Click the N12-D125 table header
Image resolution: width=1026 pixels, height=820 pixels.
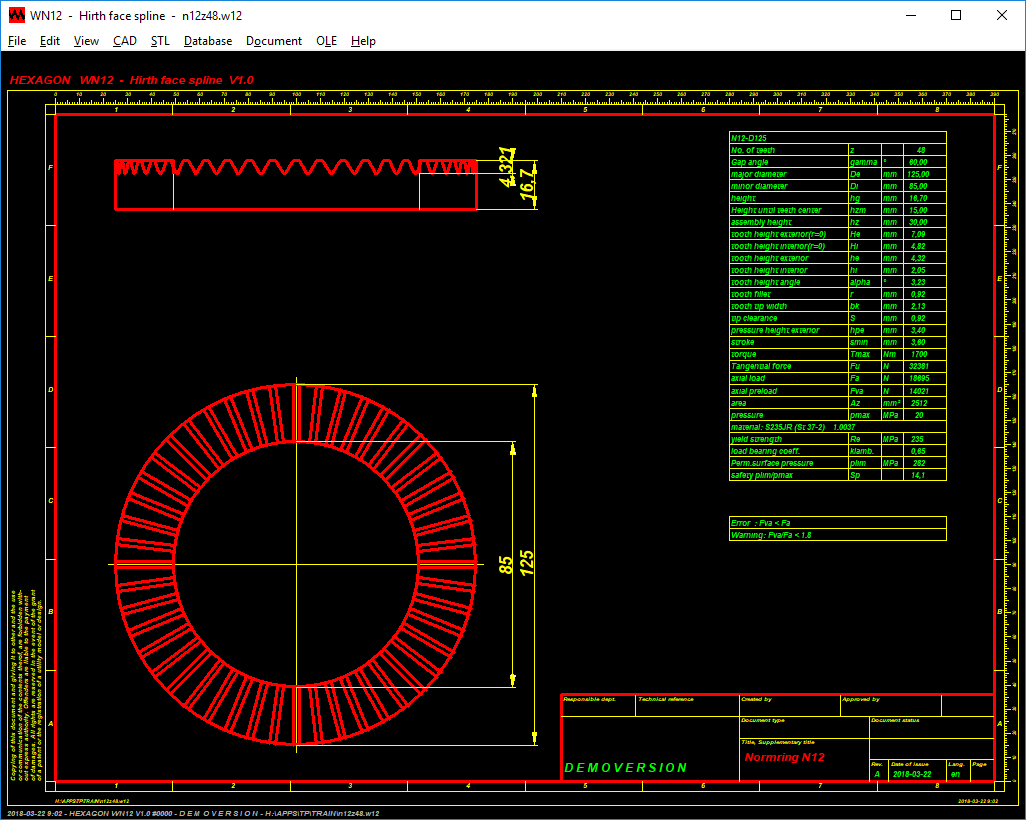click(749, 137)
